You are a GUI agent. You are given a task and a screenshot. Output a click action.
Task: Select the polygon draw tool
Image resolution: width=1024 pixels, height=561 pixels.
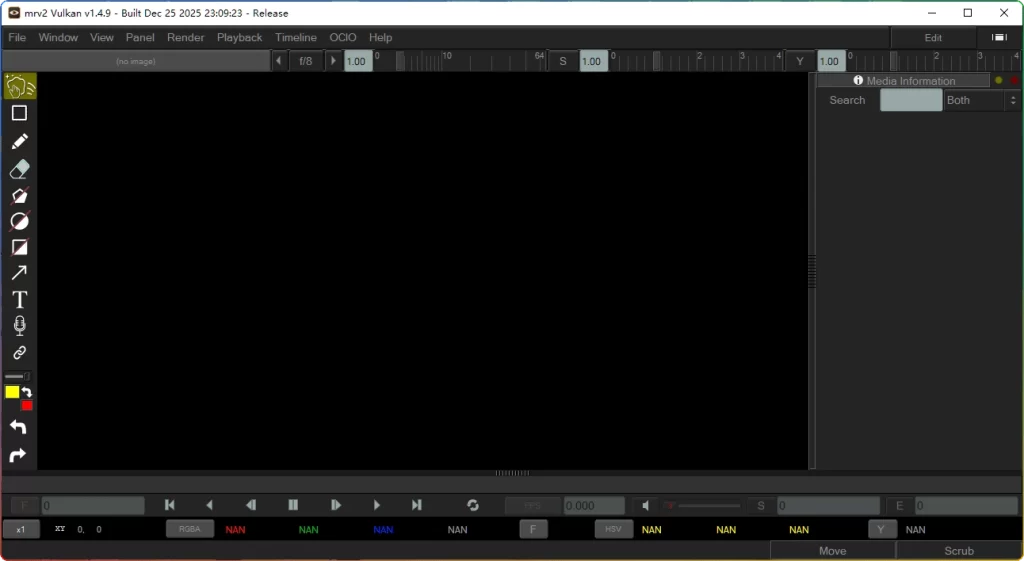tap(20, 196)
